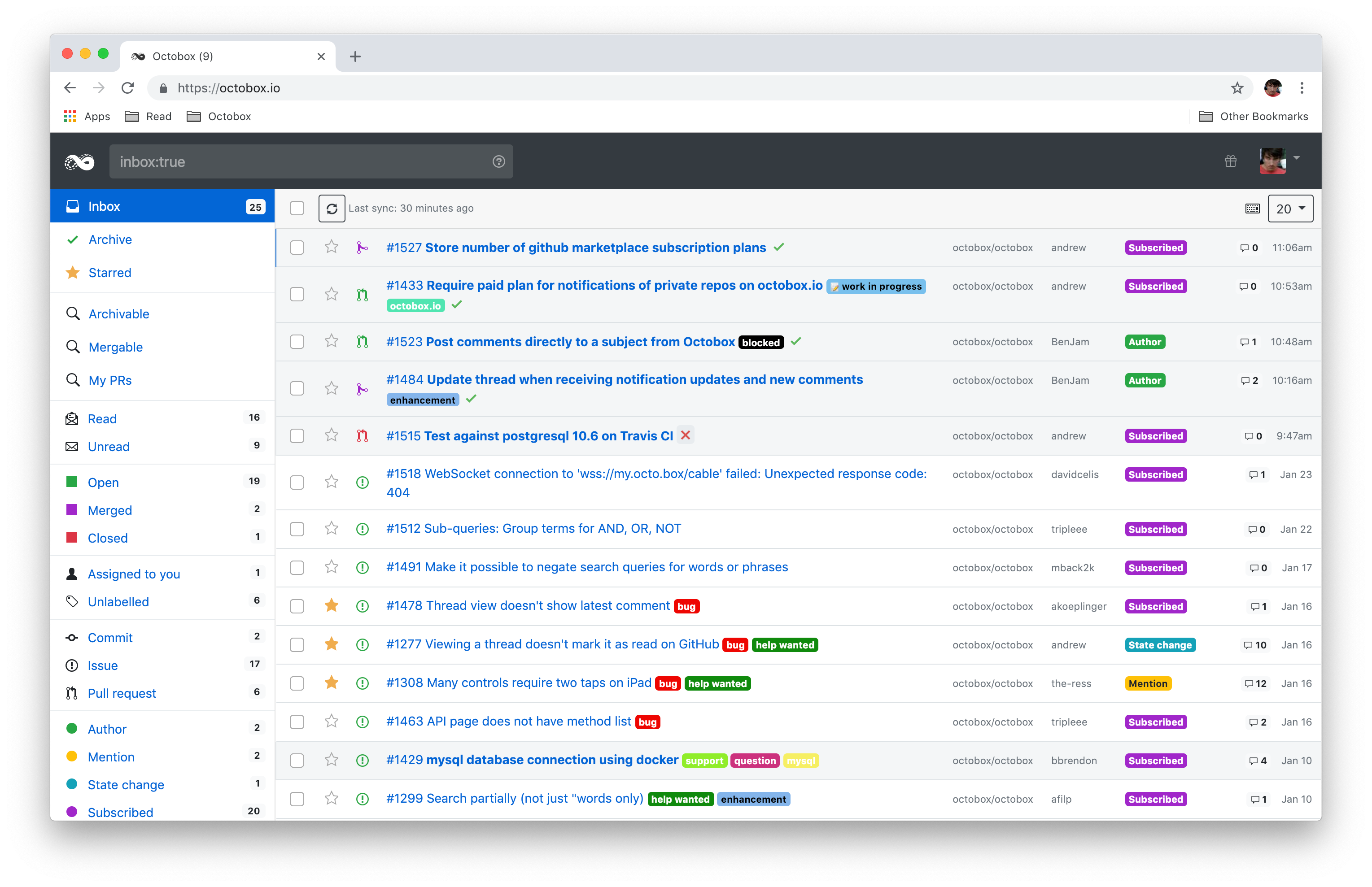
Task: Check the box for #1515 Travis CI
Action: [x=297, y=436]
